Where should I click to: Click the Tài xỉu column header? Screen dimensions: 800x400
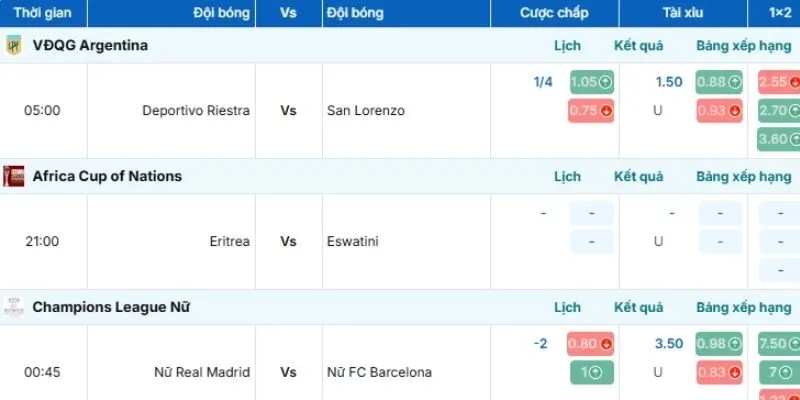pos(682,13)
